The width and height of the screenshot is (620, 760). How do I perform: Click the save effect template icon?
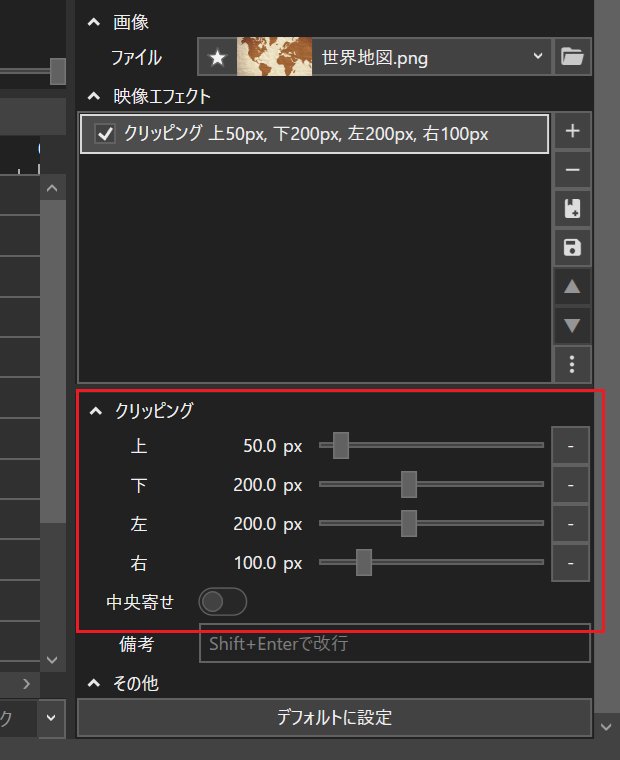[572, 248]
